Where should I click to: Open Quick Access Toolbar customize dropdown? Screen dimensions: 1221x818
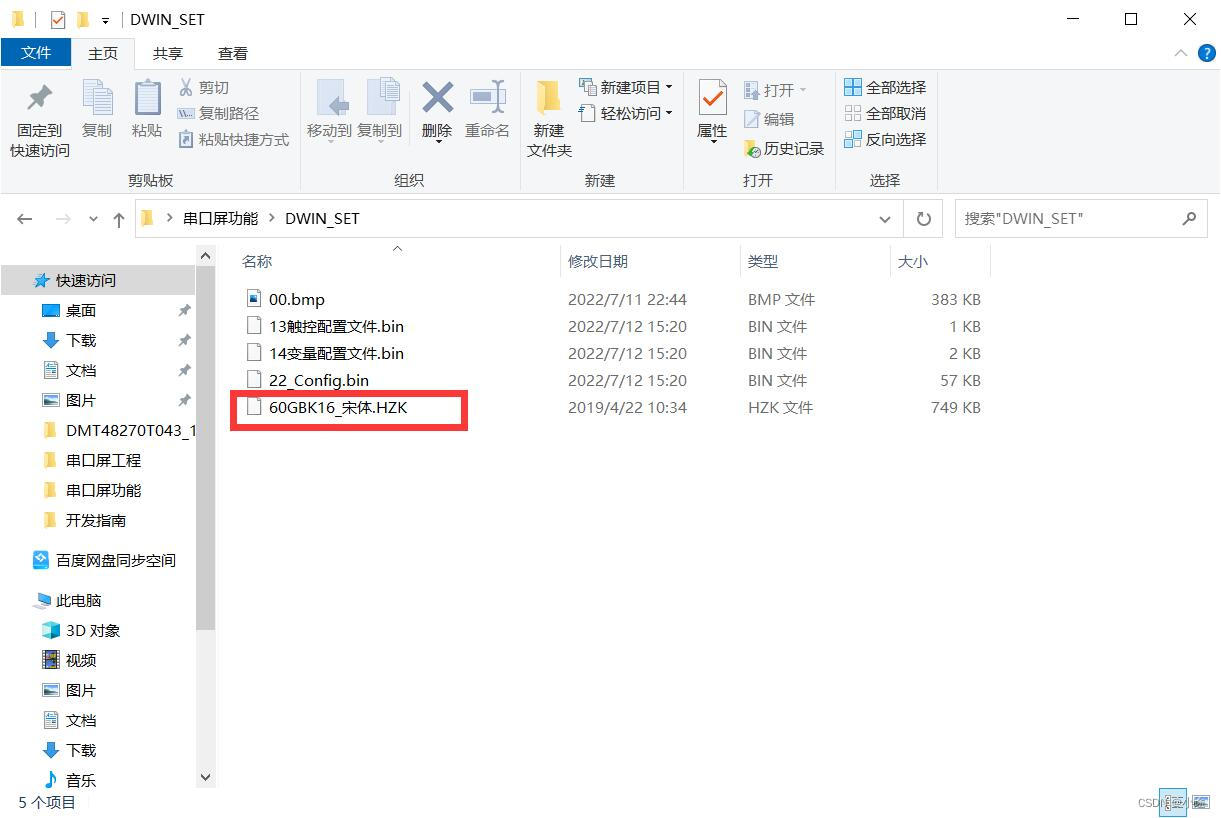coord(105,20)
